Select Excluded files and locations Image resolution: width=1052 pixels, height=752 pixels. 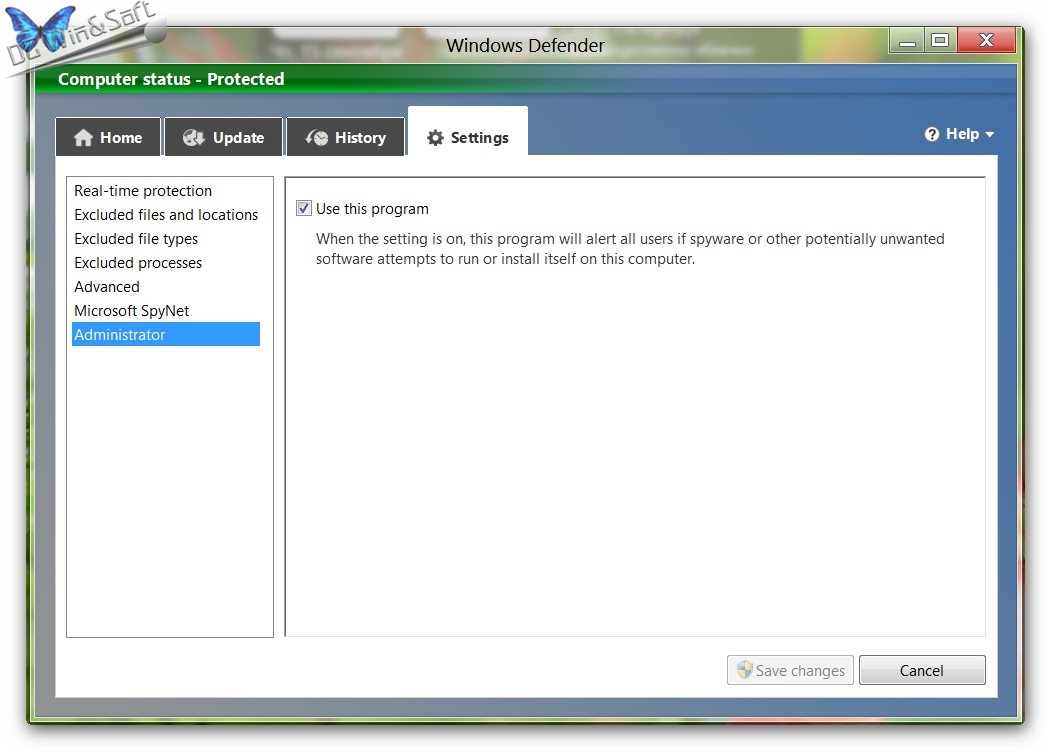166,215
